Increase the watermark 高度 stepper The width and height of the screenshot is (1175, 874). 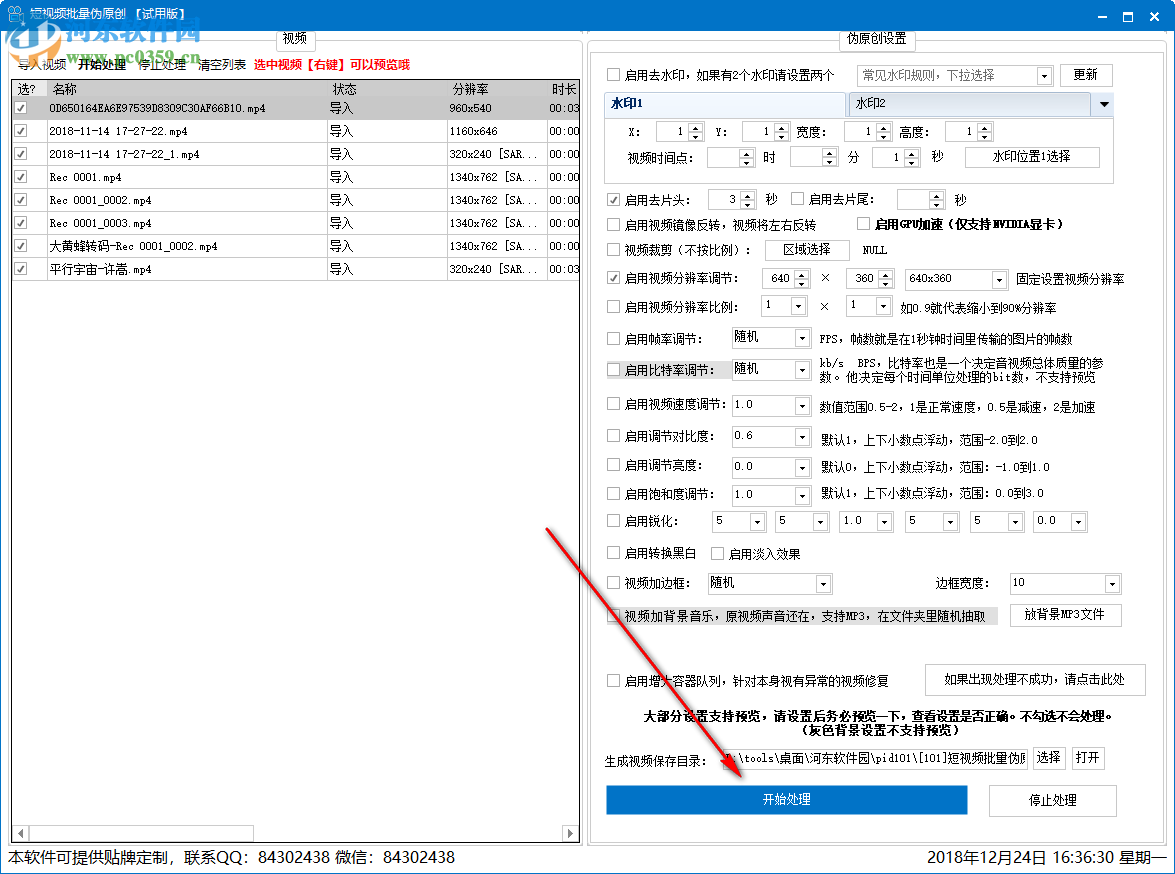point(985,128)
